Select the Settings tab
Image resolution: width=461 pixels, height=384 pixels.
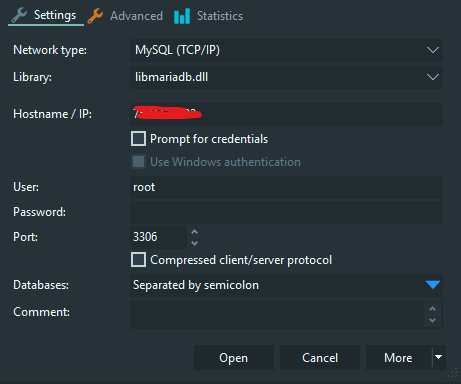[46, 15]
